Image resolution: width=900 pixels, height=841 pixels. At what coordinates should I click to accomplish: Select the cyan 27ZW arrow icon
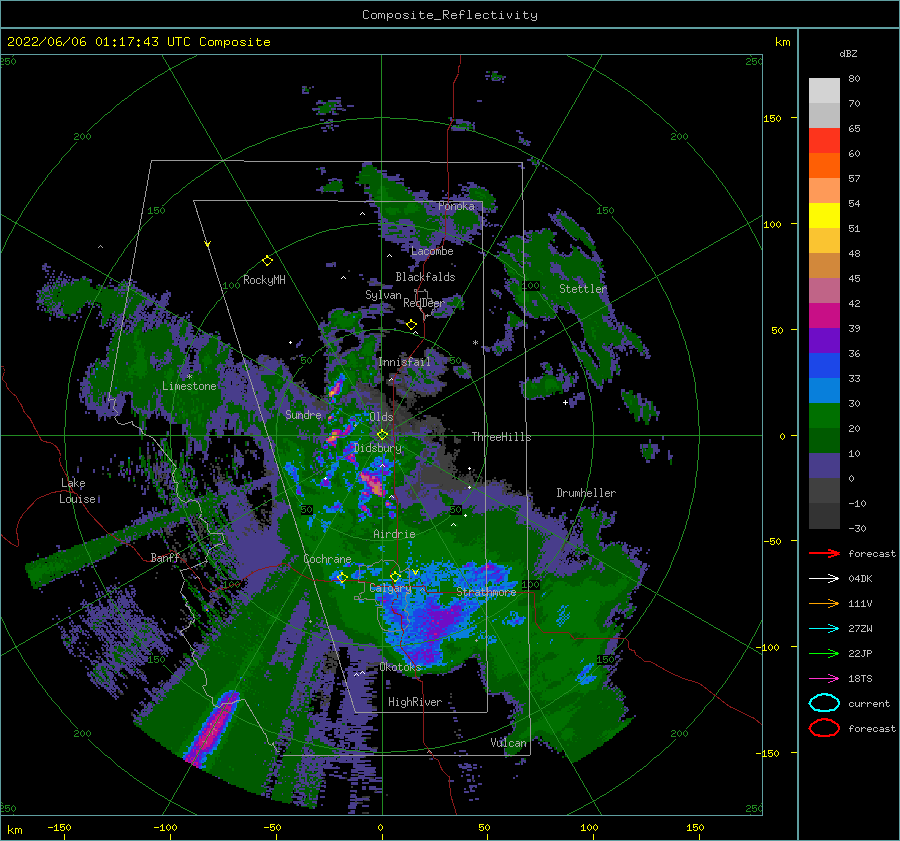click(x=824, y=629)
